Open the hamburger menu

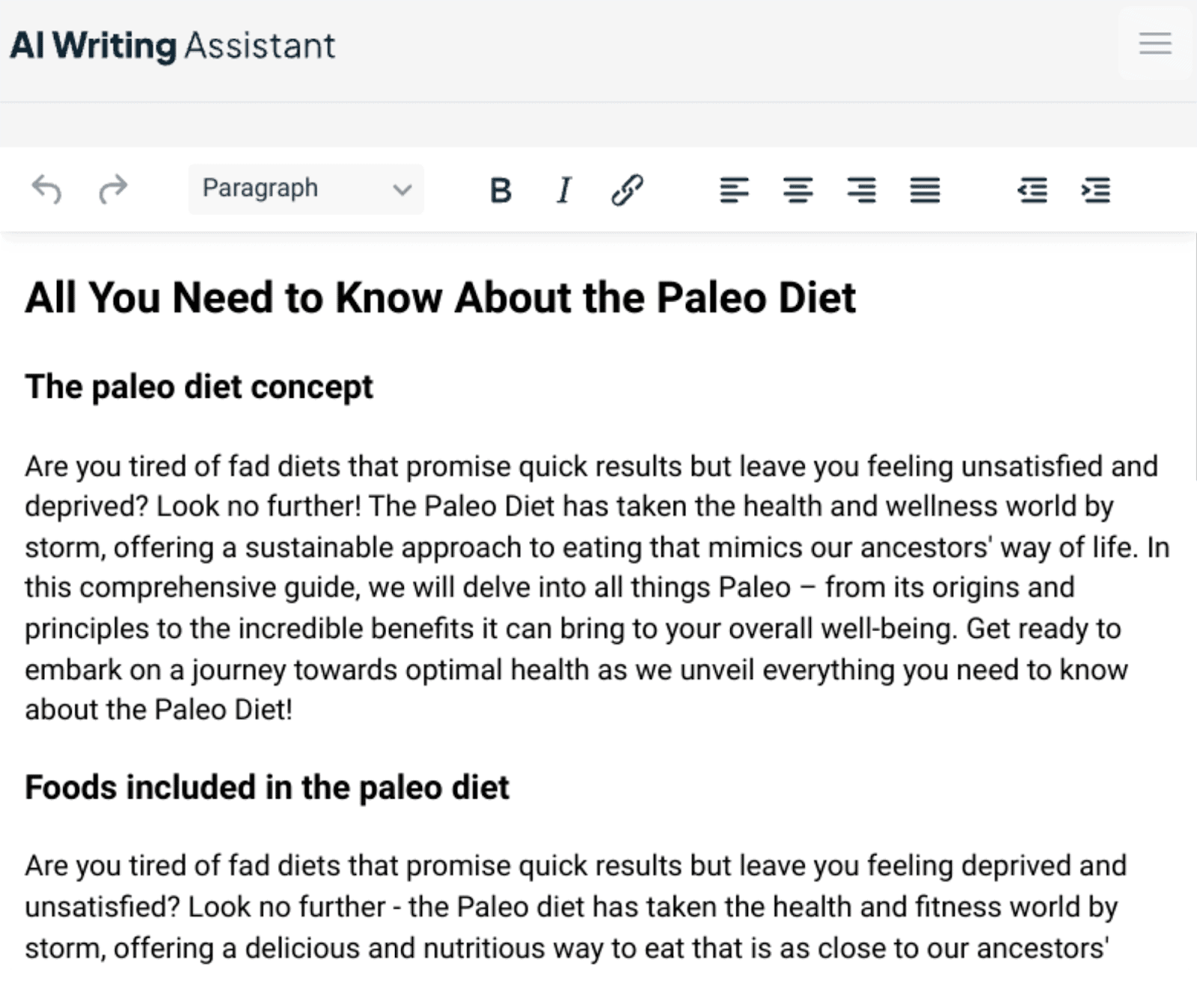(1155, 45)
